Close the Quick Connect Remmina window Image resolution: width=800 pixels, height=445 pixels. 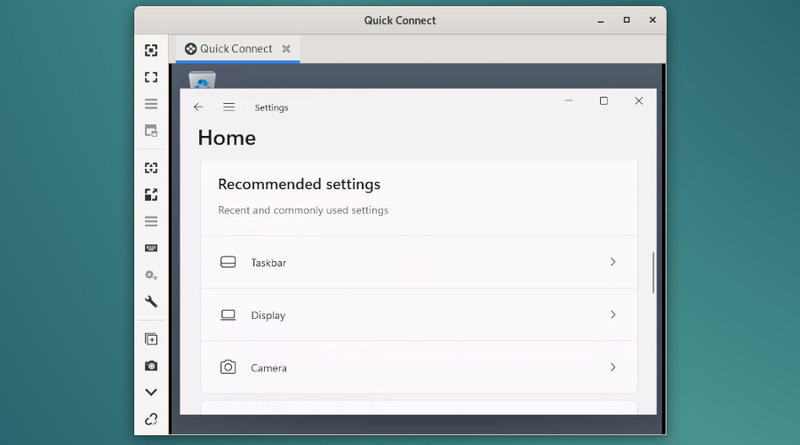coord(653,20)
